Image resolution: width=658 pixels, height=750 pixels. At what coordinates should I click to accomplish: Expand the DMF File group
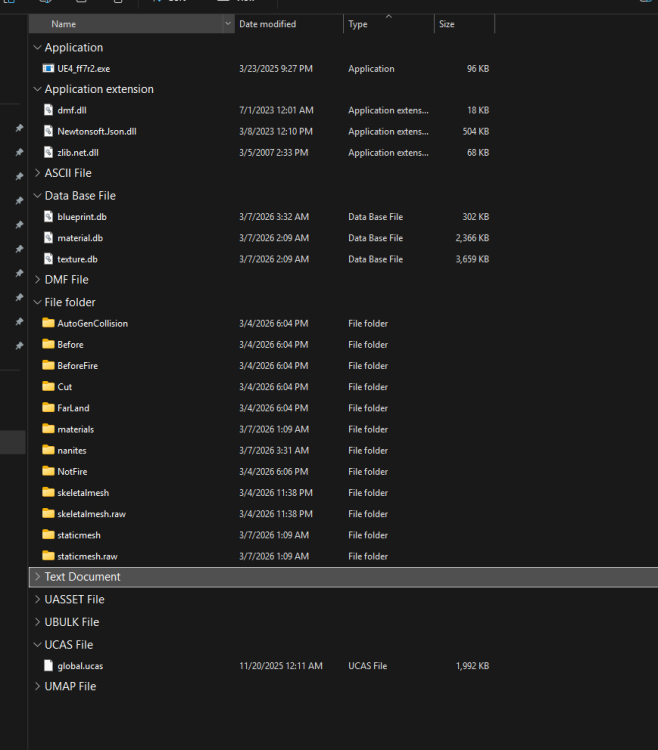37,280
